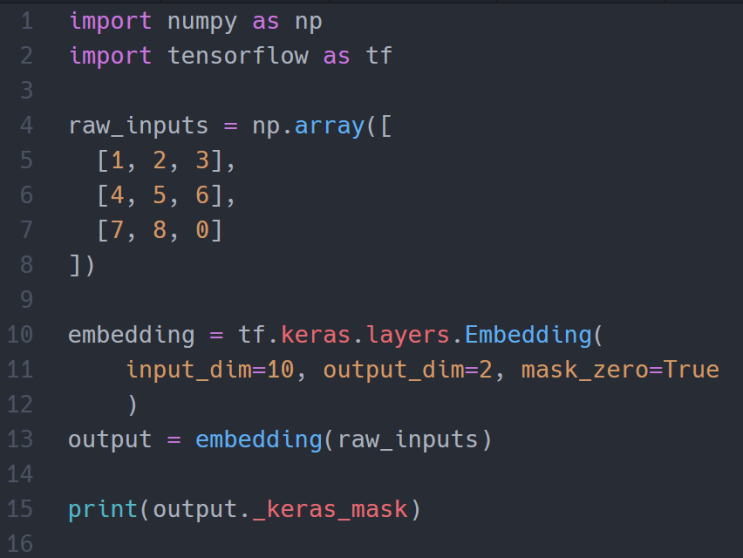Screen dimensions: 743x558
Task: Click 'output' variable on line 13
Action: (110, 440)
